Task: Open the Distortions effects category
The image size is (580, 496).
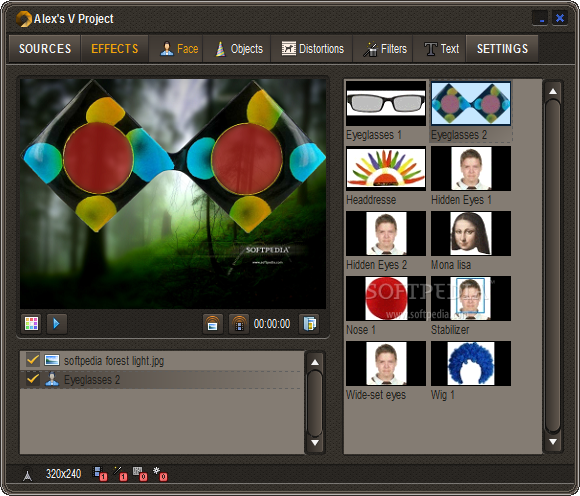Action: (x=313, y=48)
